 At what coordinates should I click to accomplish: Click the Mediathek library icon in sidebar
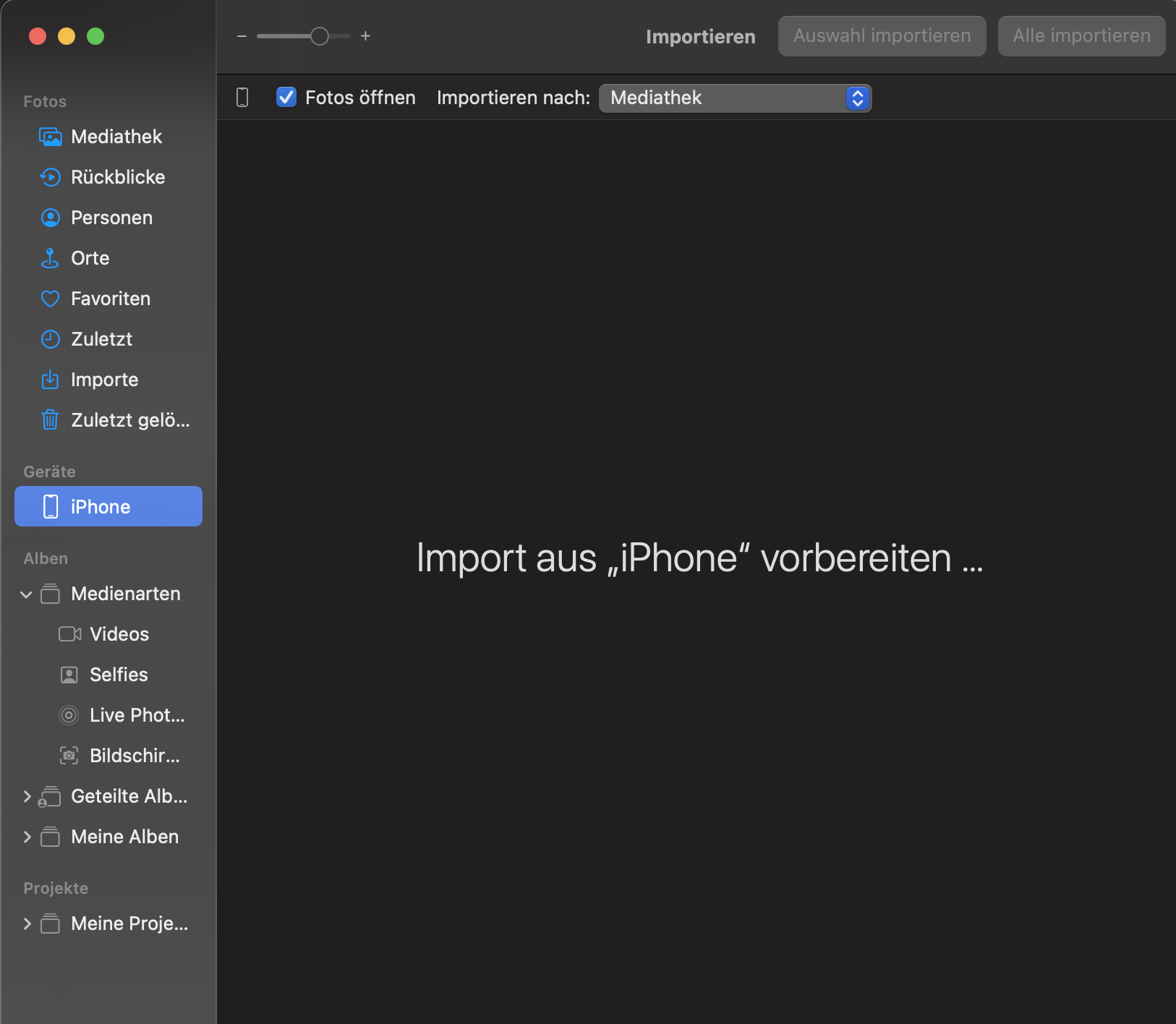[50, 137]
